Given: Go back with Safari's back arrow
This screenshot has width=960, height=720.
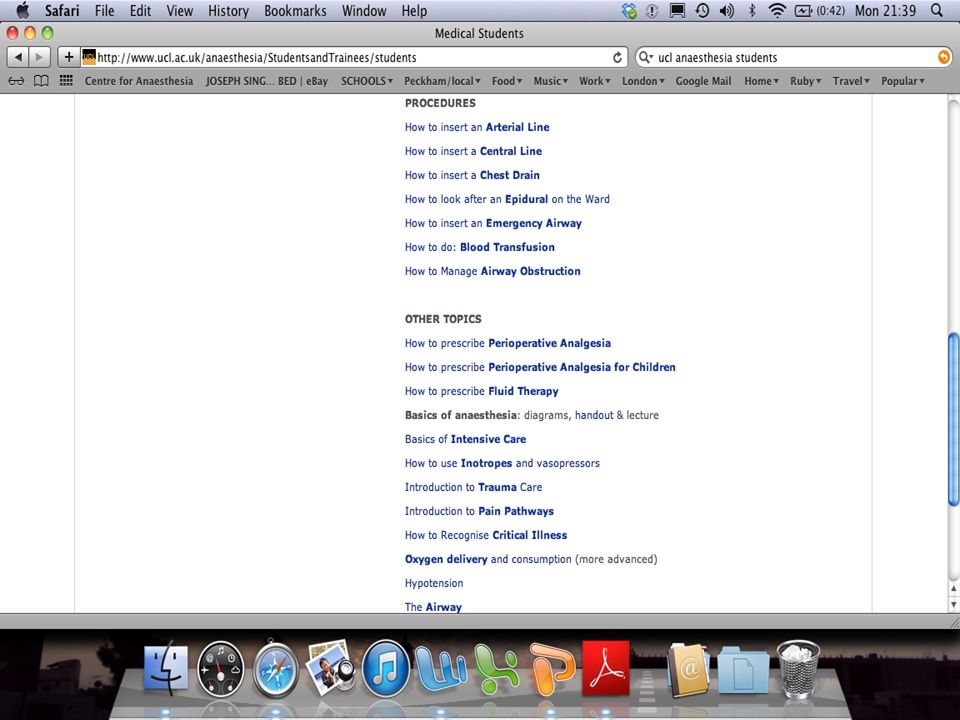Looking at the screenshot, I should pyautogui.click(x=18, y=58).
